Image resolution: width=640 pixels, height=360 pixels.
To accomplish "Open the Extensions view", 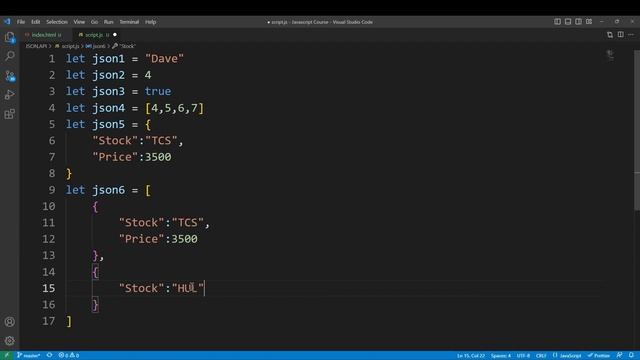I will [10, 114].
